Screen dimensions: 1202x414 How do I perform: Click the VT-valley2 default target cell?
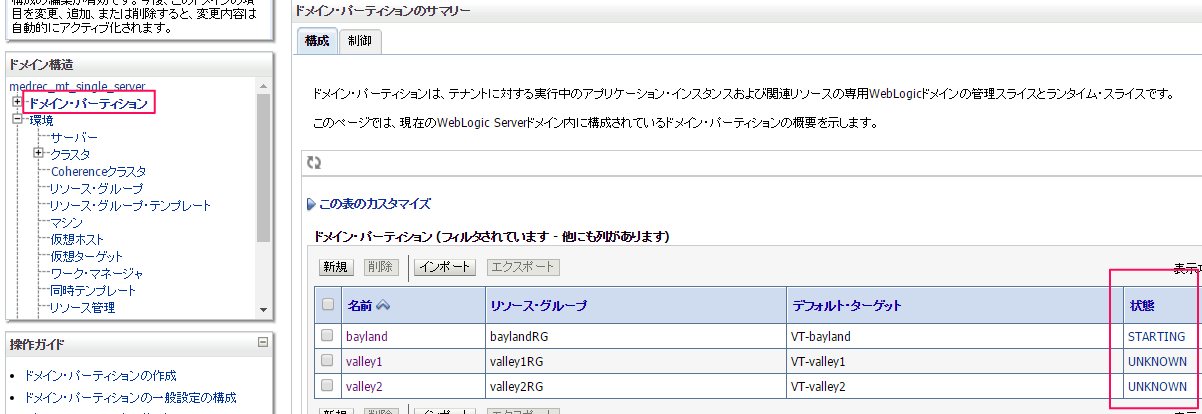point(818,386)
